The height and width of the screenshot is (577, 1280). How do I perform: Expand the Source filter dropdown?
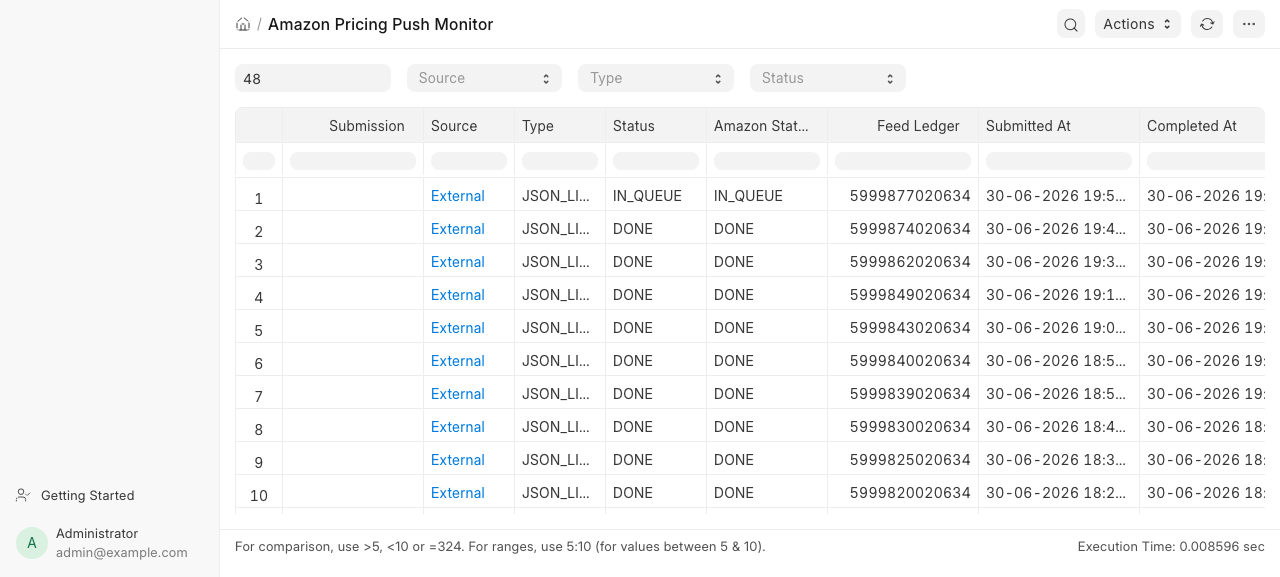point(484,78)
